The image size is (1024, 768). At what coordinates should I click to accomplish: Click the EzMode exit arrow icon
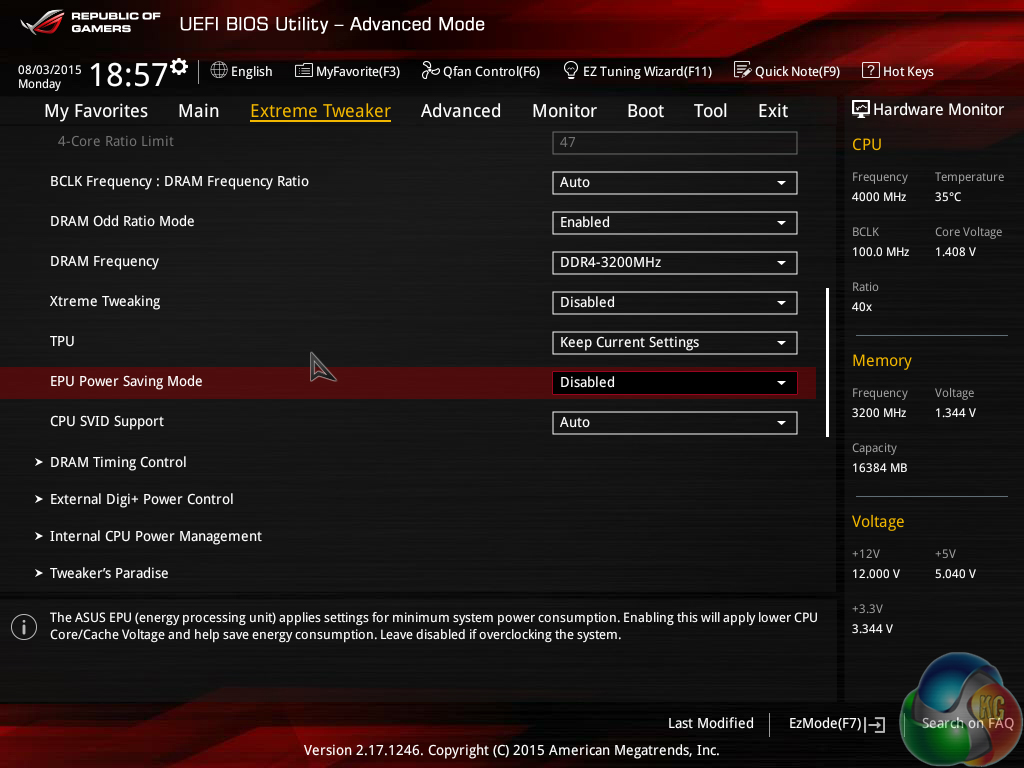(875, 724)
